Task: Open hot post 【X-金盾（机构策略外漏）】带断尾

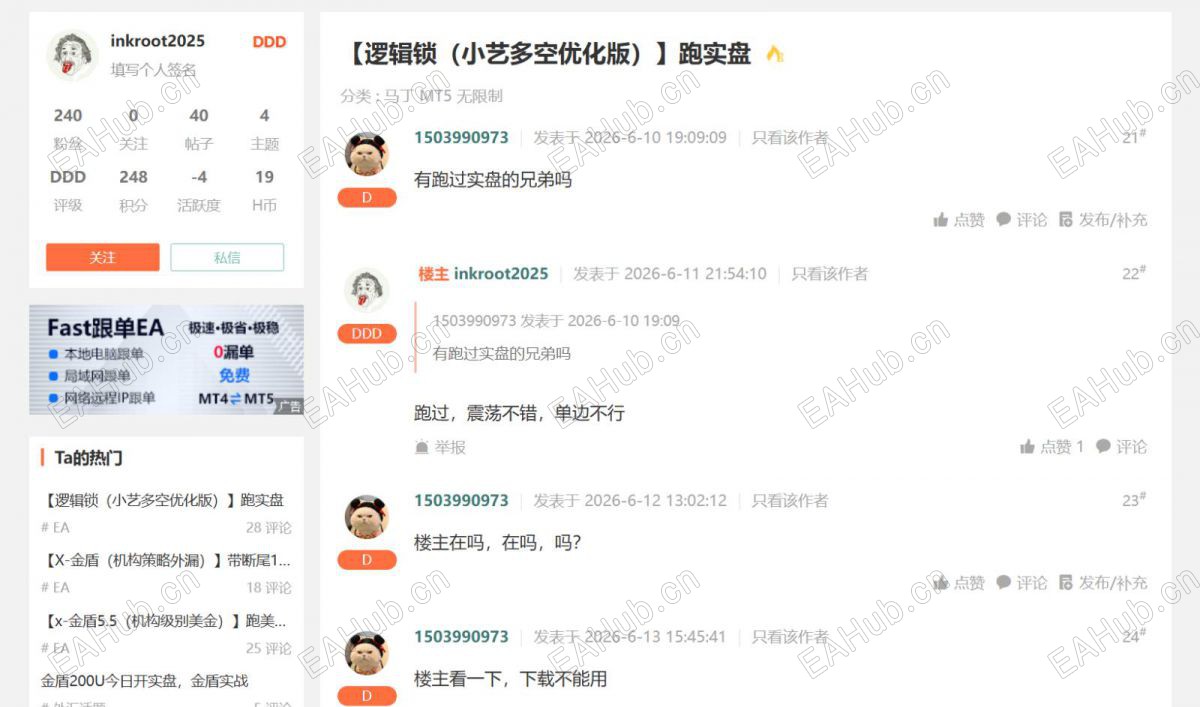Action: [166, 560]
